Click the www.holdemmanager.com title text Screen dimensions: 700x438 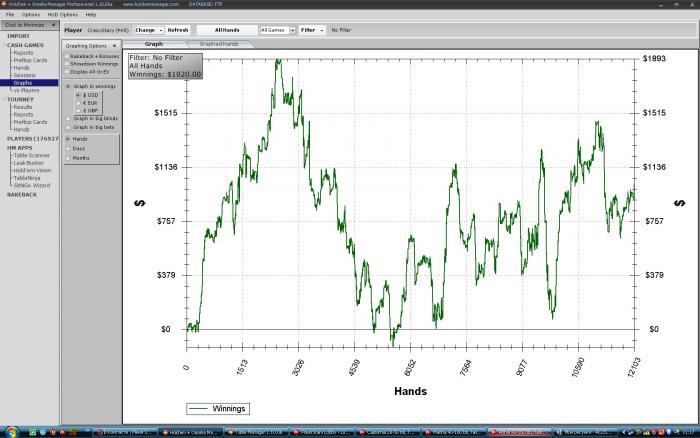[151, 4]
